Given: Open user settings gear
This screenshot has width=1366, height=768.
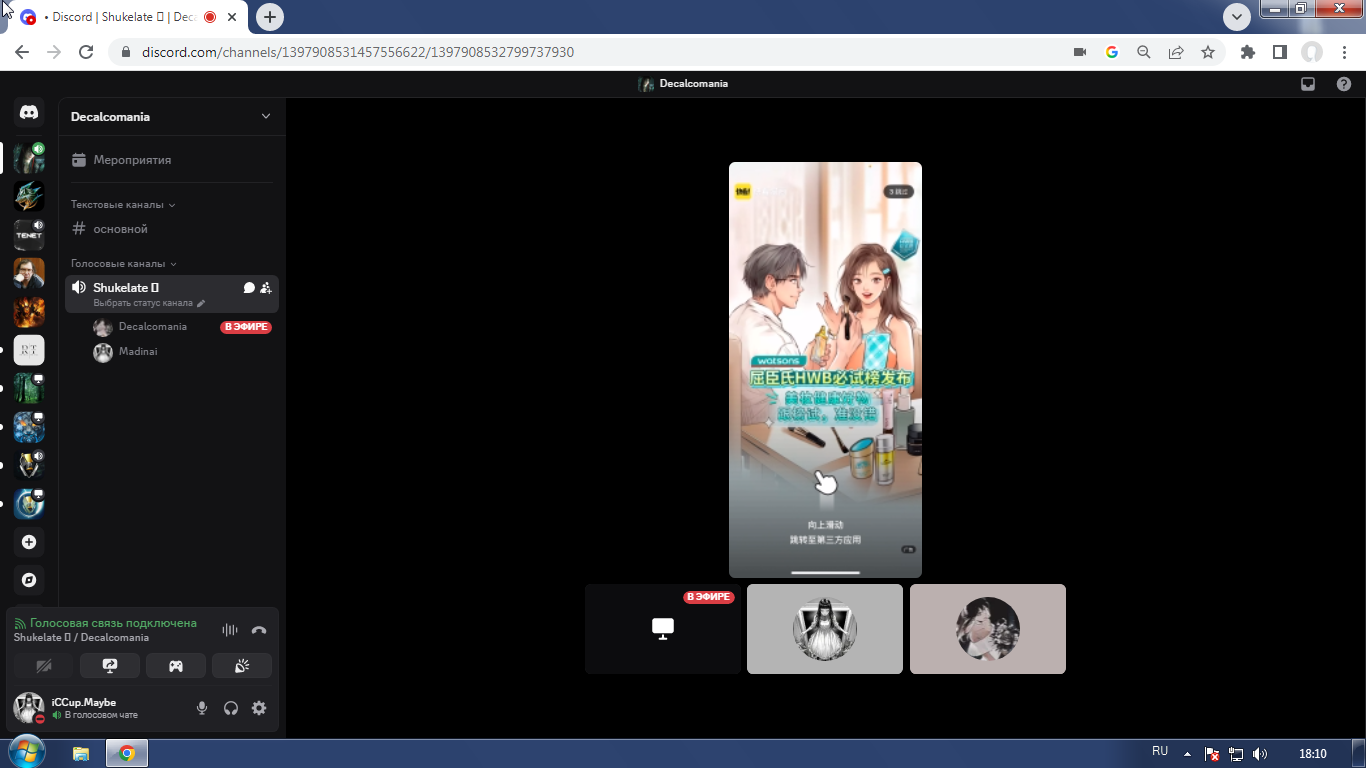Looking at the screenshot, I should tap(259, 708).
